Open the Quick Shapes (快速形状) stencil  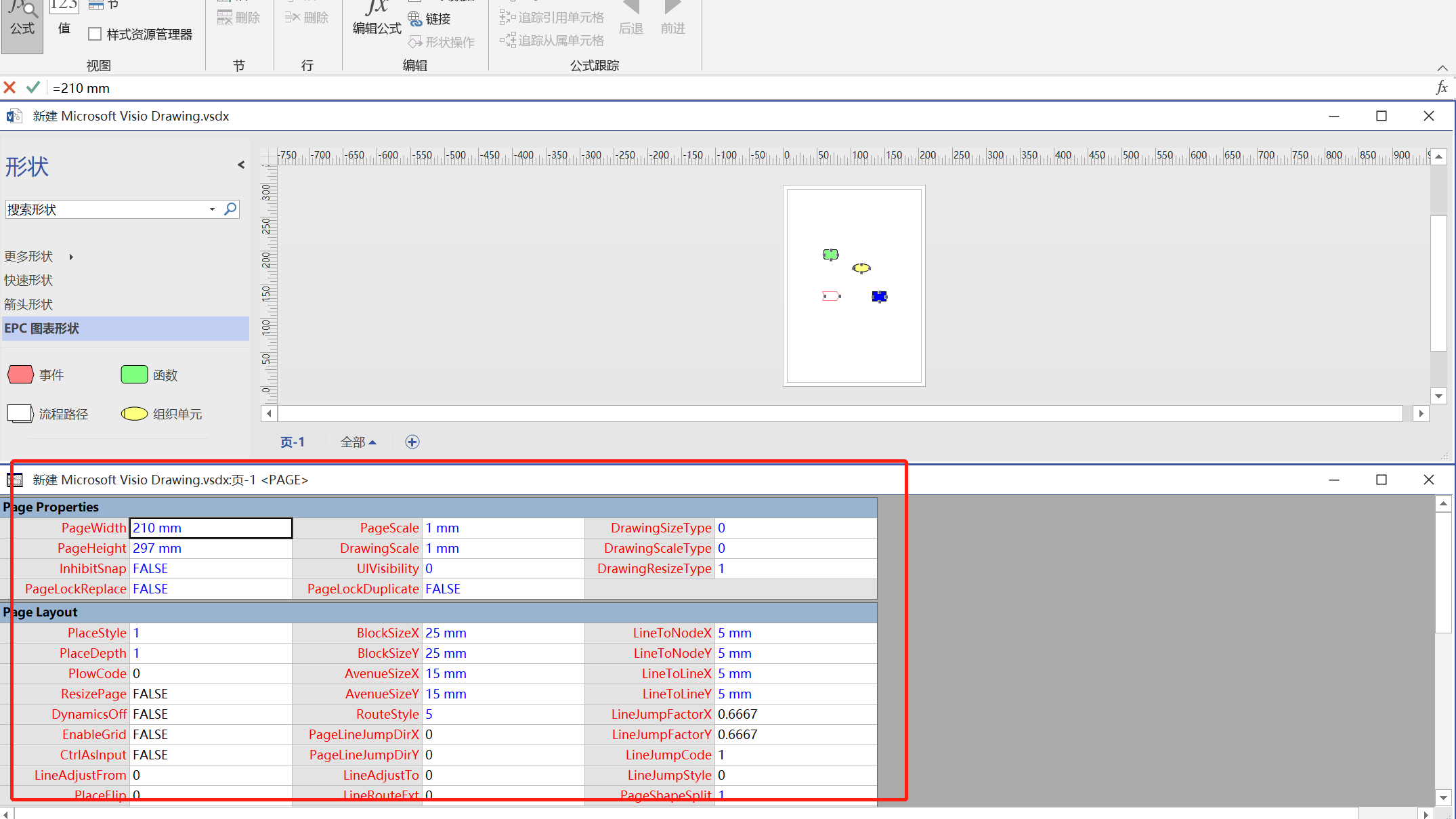coord(28,280)
